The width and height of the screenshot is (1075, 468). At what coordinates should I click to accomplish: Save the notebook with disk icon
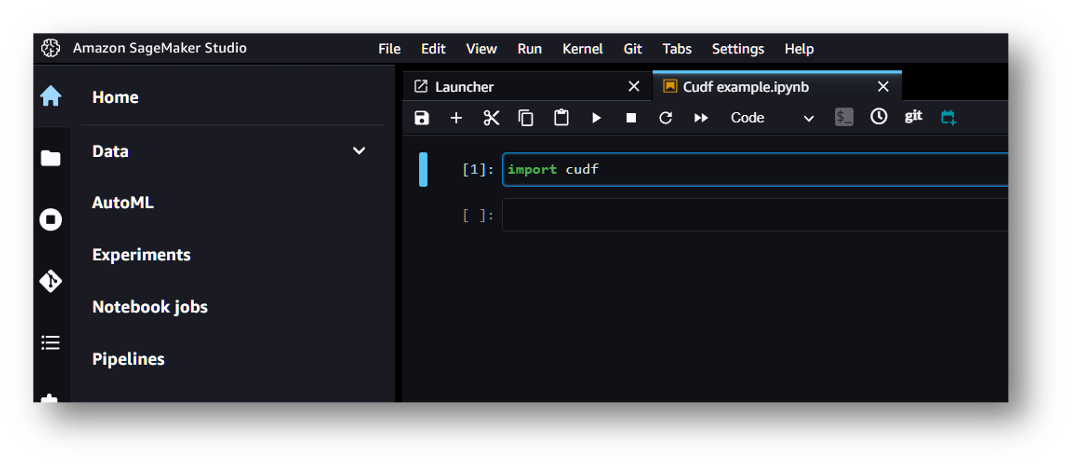click(422, 118)
